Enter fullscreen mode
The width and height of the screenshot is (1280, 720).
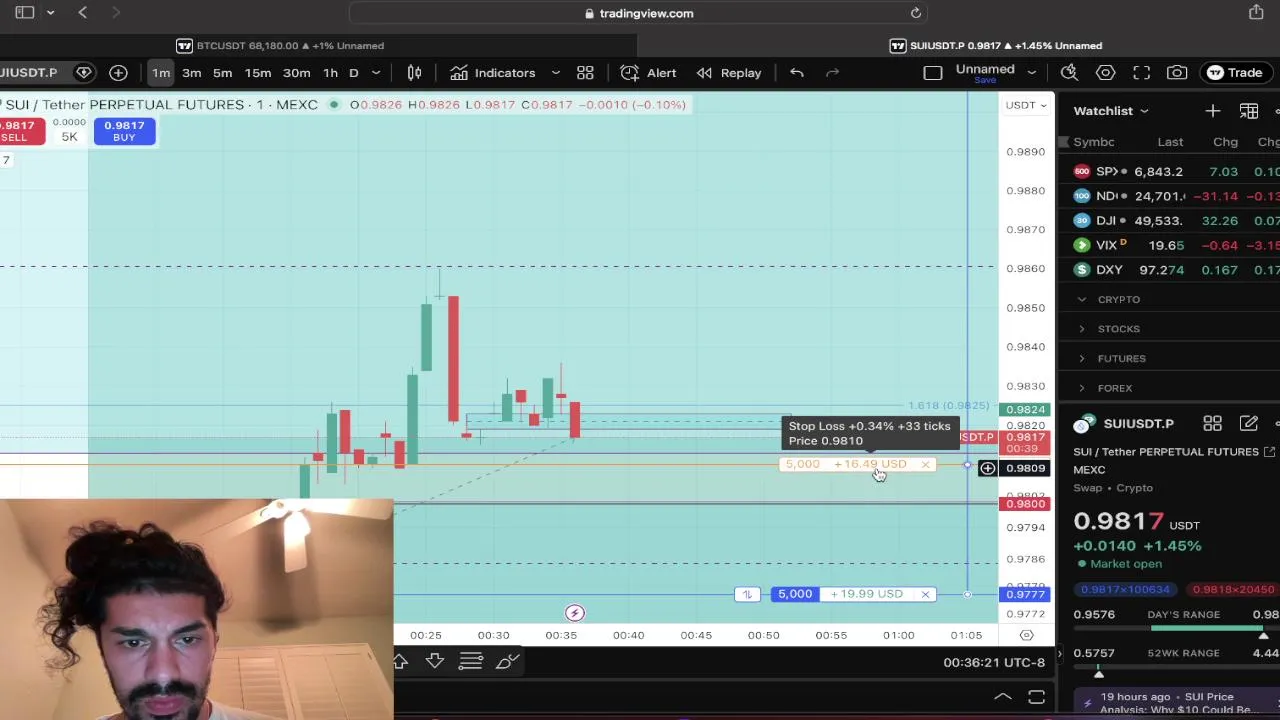coord(1141,72)
